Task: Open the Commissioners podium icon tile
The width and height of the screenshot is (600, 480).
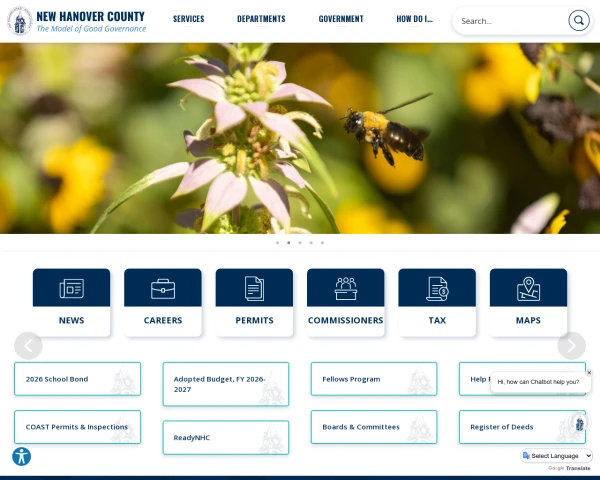Action: coord(346,288)
